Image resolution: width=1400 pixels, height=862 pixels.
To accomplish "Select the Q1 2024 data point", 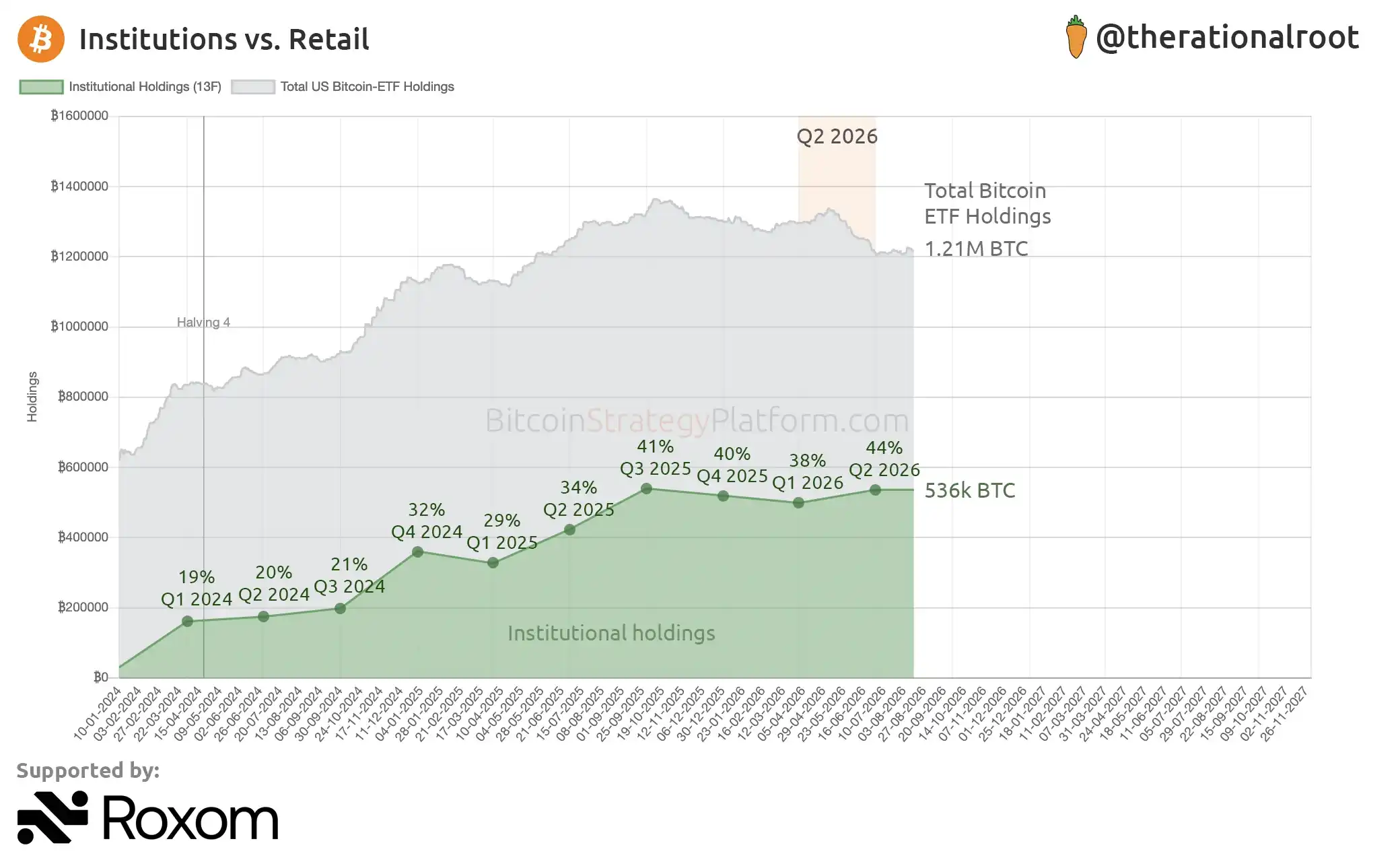I will (188, 621).
